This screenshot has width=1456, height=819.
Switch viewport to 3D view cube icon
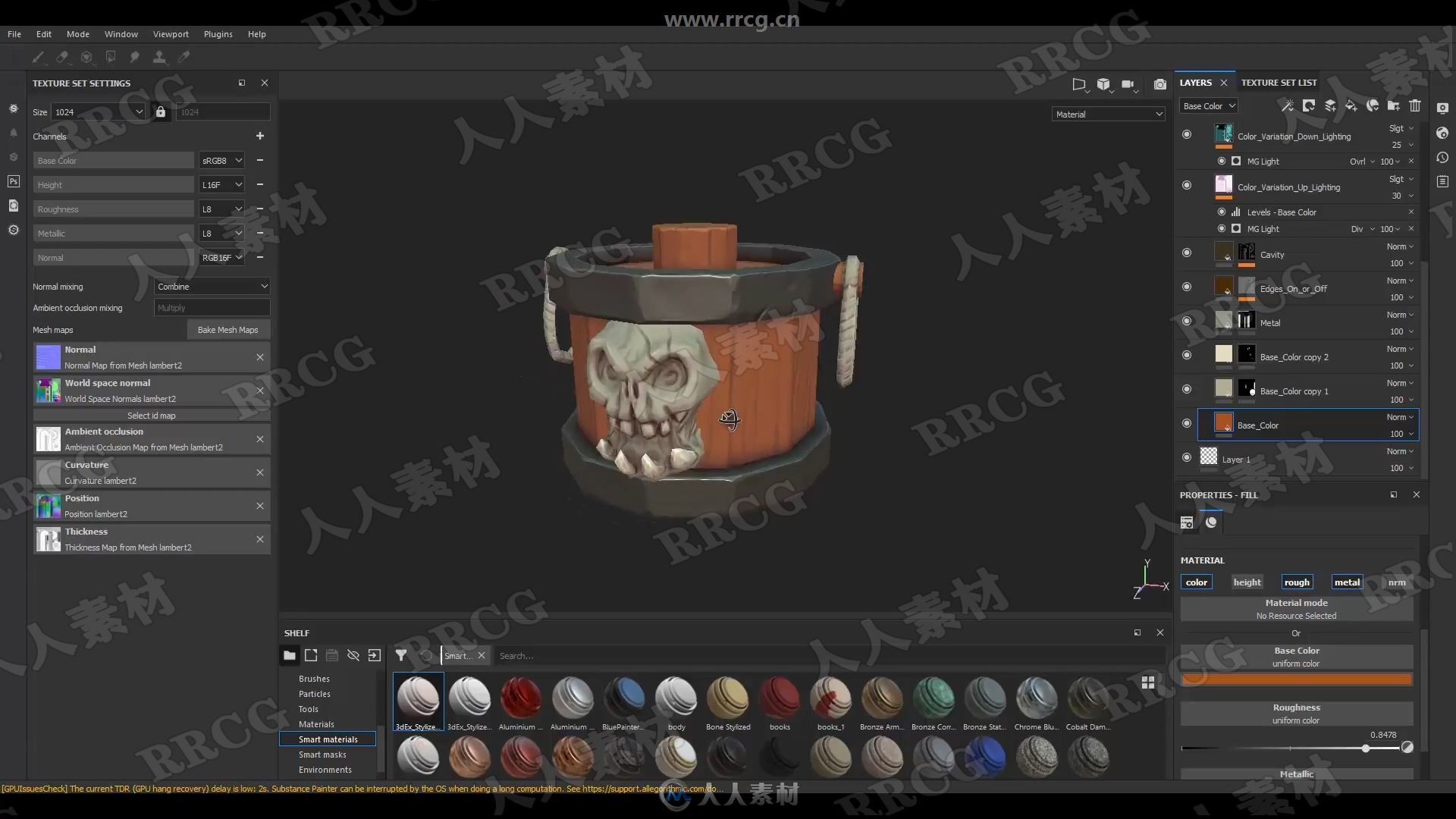click(x=1104, y=84)
